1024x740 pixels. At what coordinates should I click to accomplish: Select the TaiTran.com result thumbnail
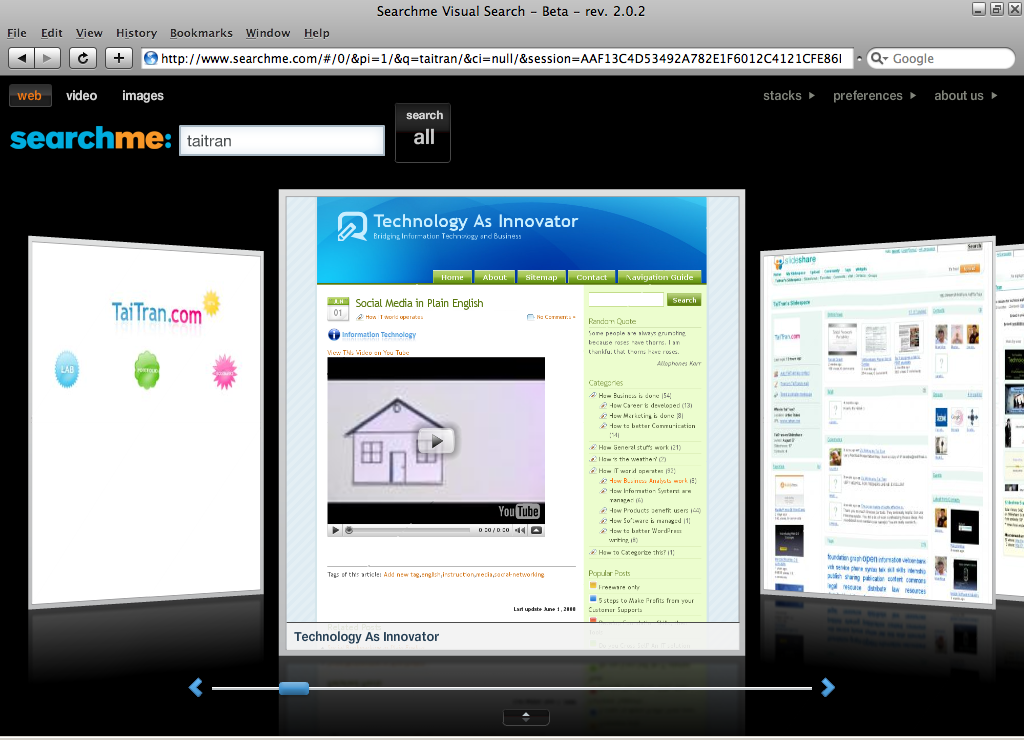tap(146, 422)
